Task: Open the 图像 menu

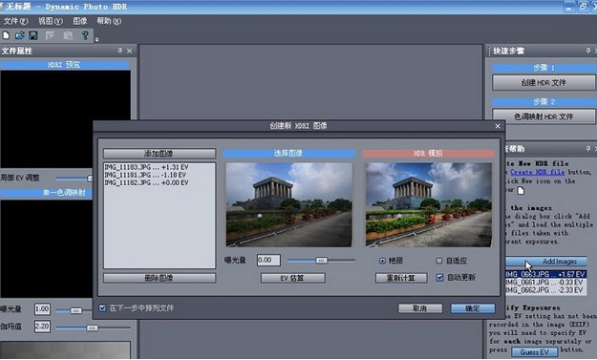Action: (80, 21)
